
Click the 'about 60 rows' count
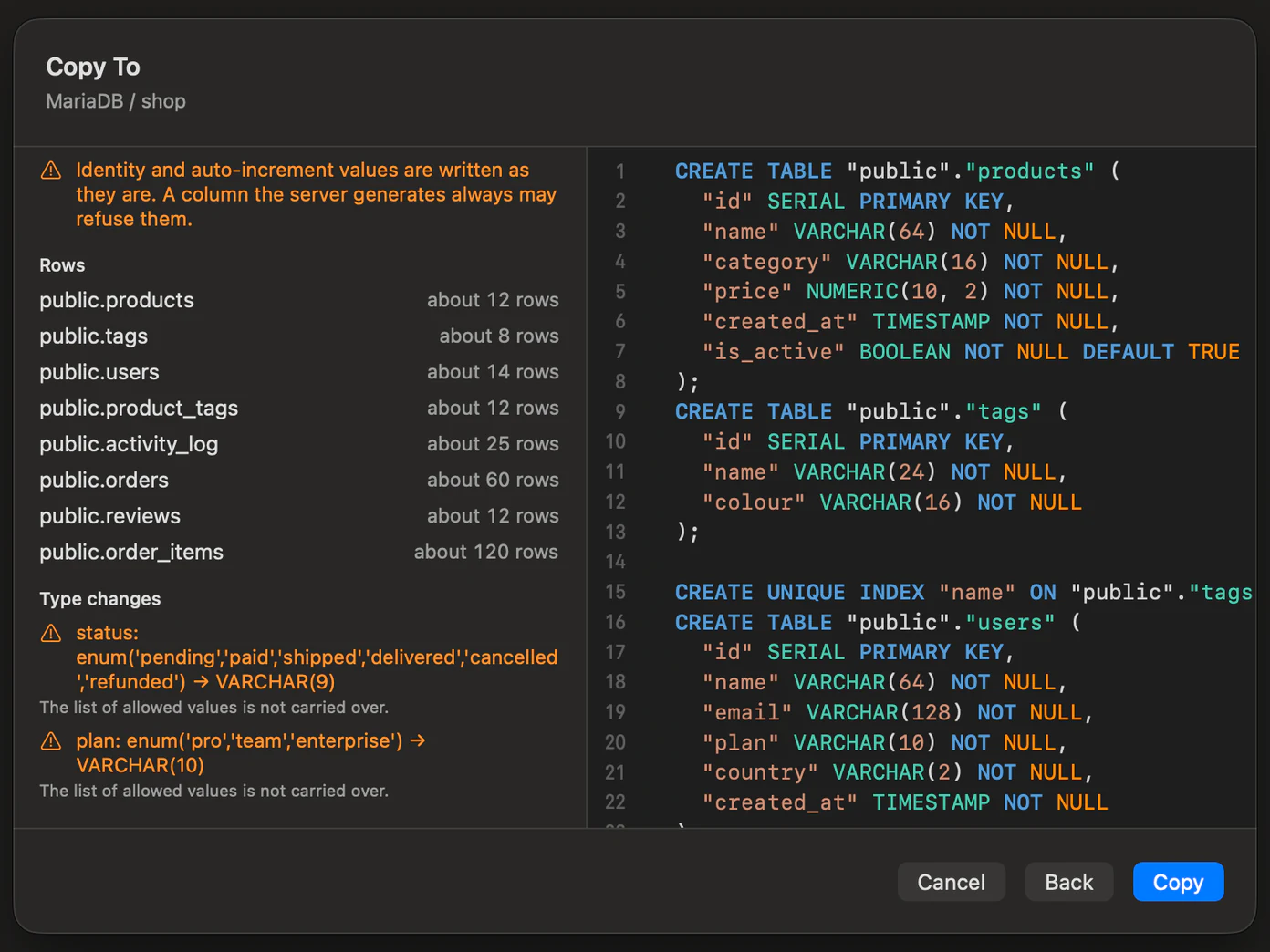(x=493, y=480)
